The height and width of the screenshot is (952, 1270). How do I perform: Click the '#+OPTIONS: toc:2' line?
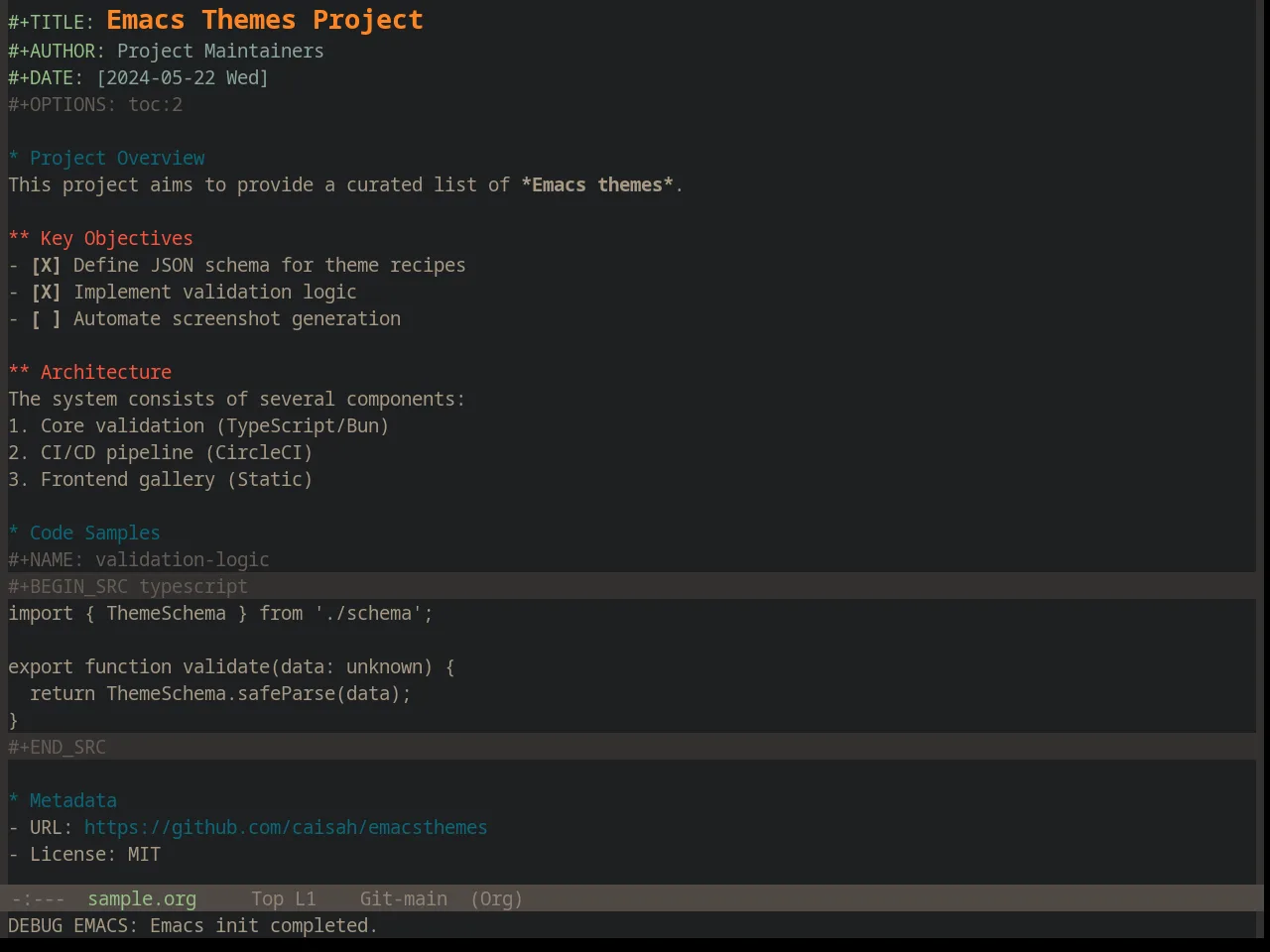[x=95, y=104]
